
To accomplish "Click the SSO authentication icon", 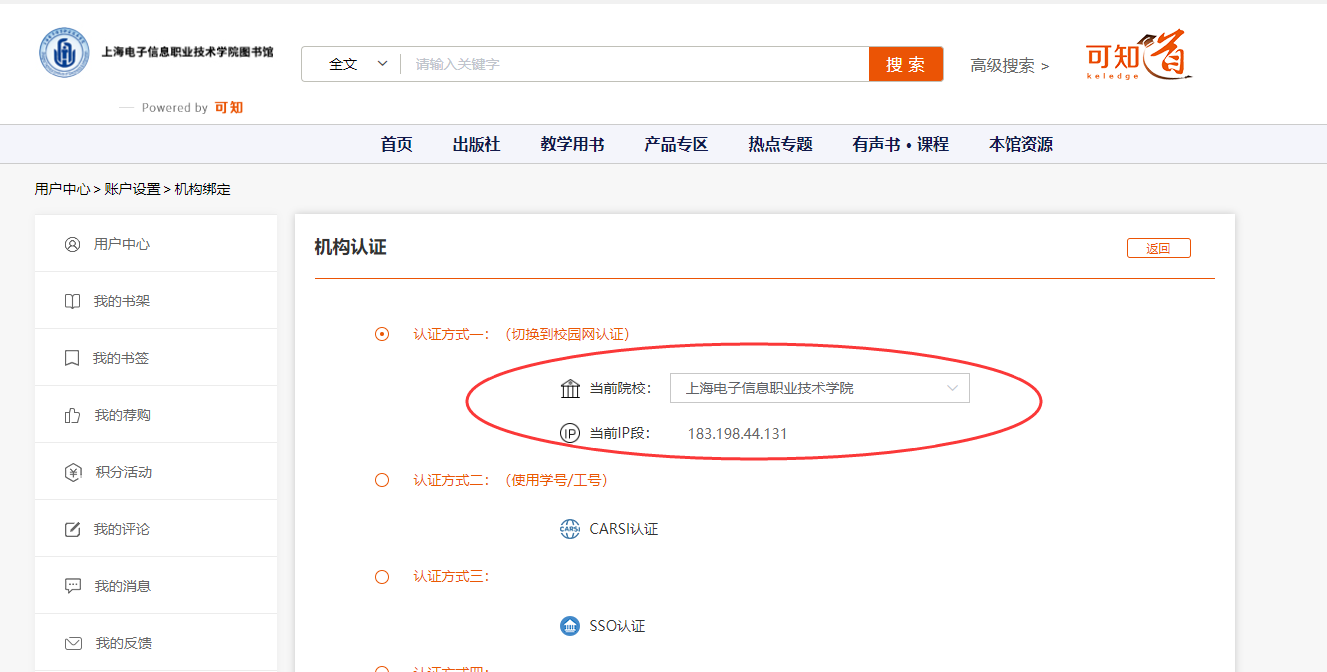I will [x=570, y=626].
